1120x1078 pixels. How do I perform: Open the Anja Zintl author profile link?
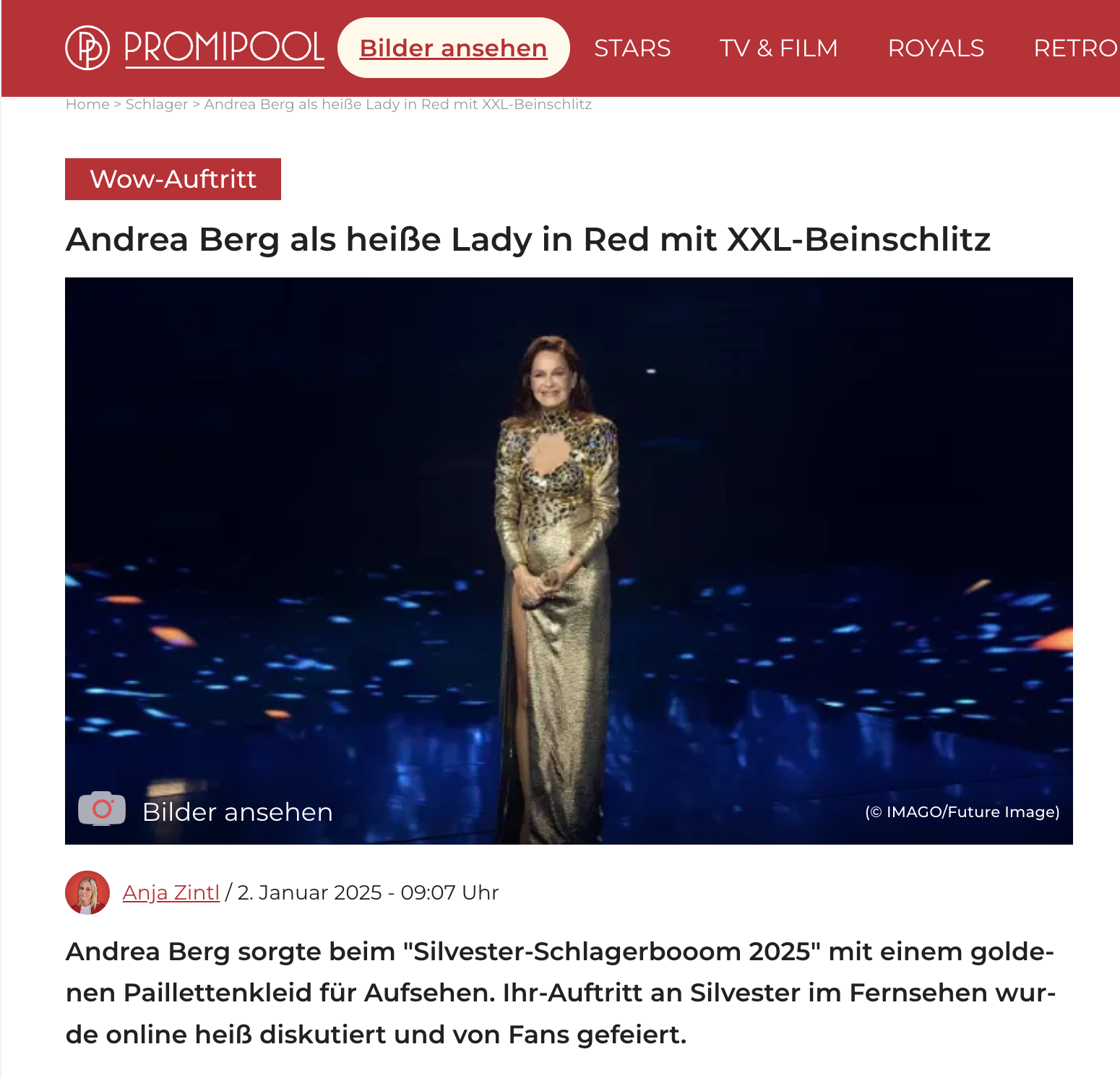171,893
